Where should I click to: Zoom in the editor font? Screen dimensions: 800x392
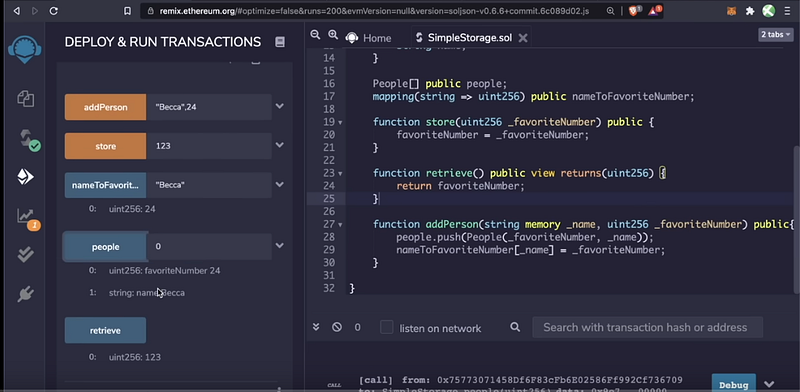click(333, 35)
